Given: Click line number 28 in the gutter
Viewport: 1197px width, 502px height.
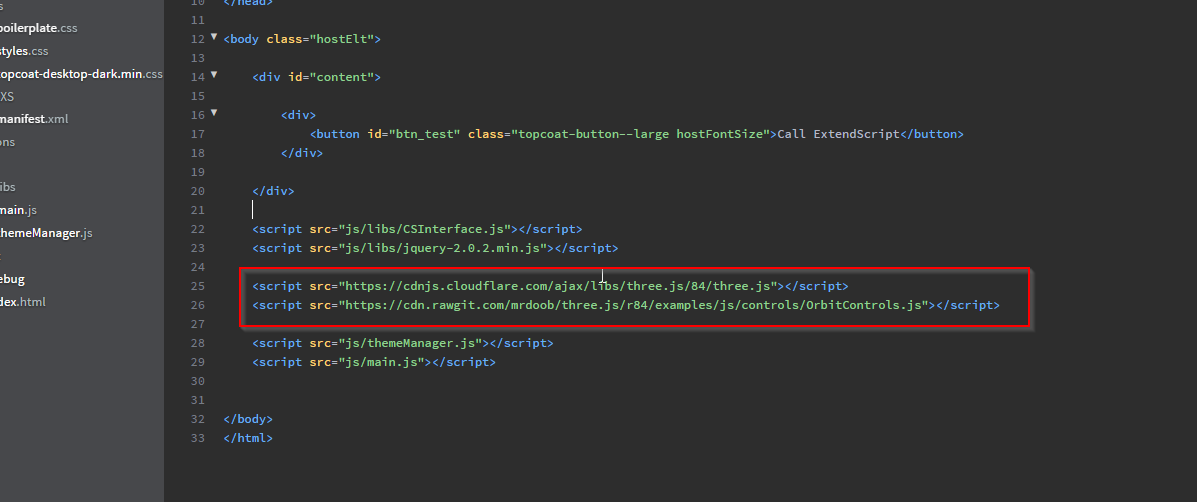Looking at the screenshot, I should 197,343.
